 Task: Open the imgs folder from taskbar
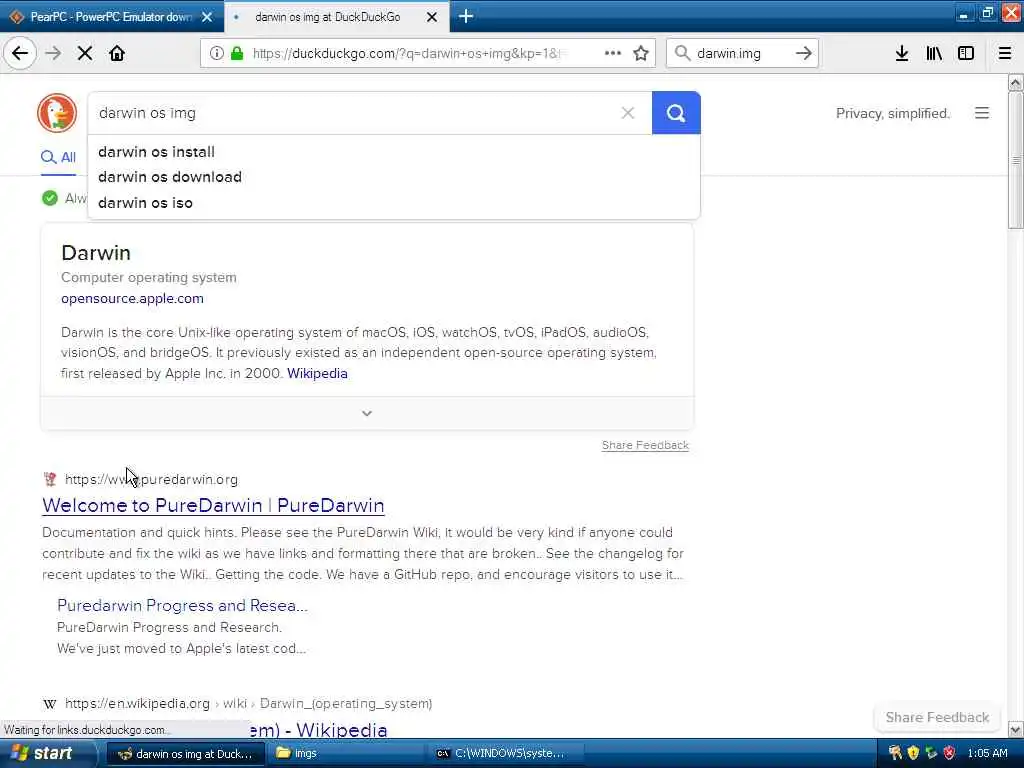pyautogui.click(x=346, y=754)
